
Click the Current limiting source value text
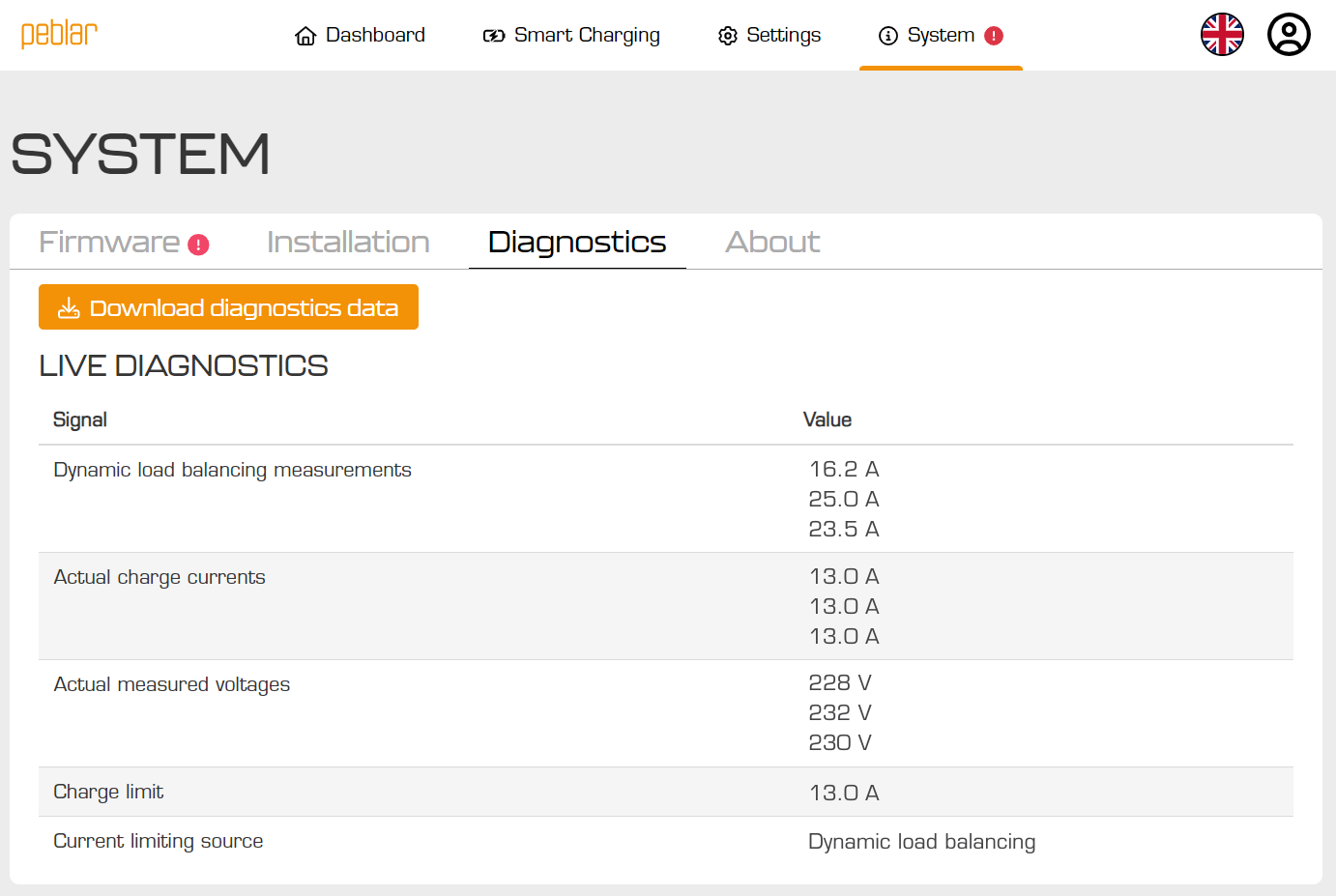click(x=921, y=842)
